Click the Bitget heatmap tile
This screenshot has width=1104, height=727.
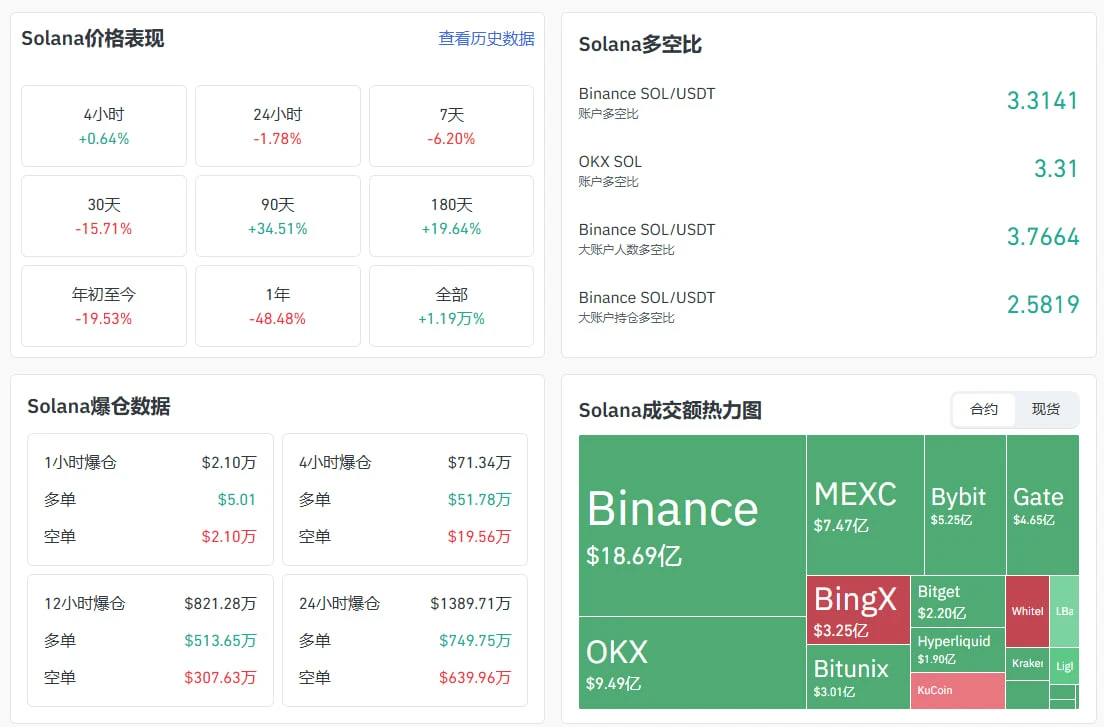pyautogui.click(x=958, y=602)
